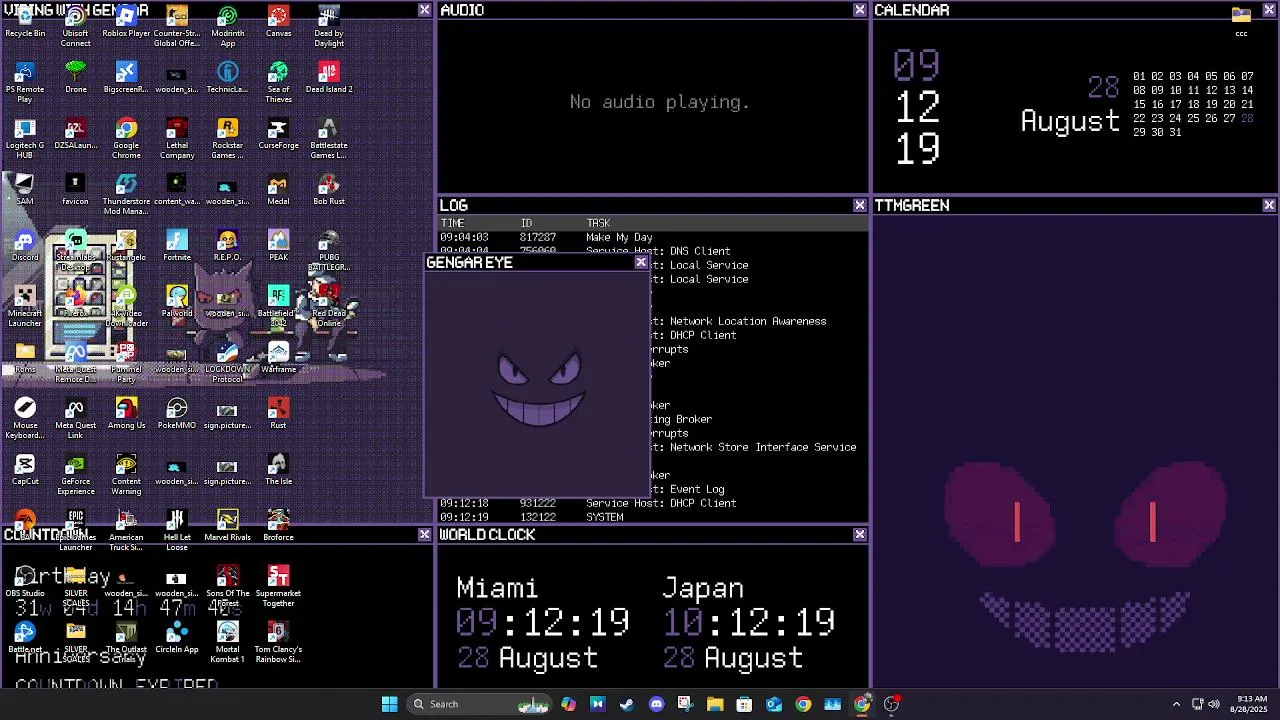Screen dimensions: 1280x720
Task: Select the Medal desktop icon
Action: [278, 191]
